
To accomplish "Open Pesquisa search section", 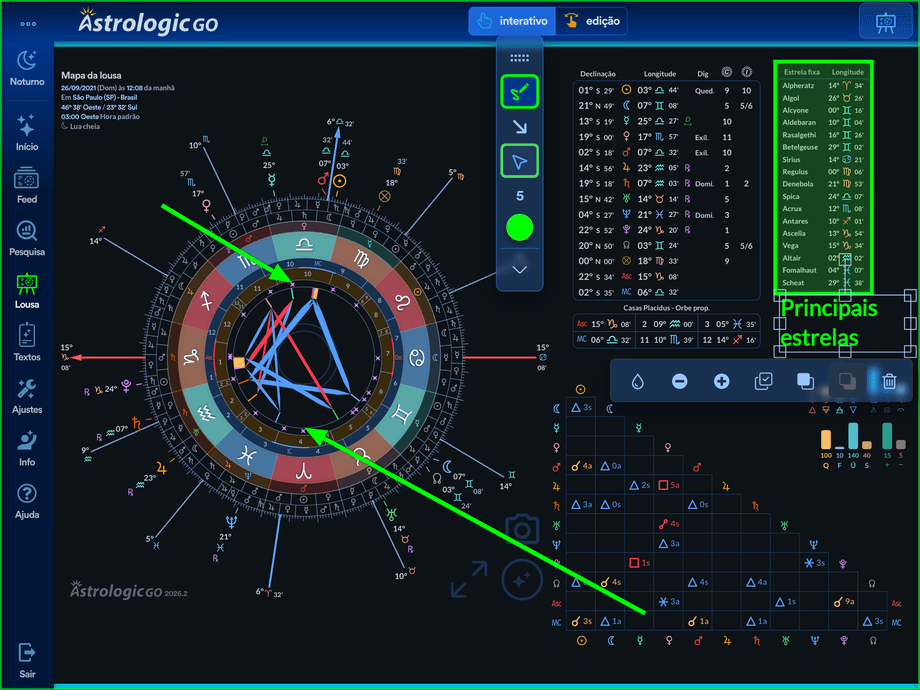I will pos(27,238).
